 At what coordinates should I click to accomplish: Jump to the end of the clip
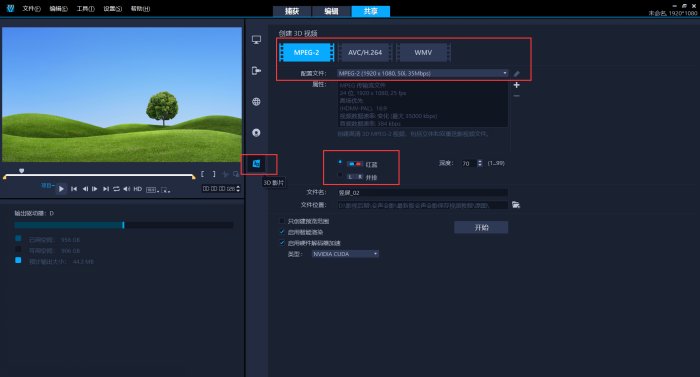(x=106, y=189)
